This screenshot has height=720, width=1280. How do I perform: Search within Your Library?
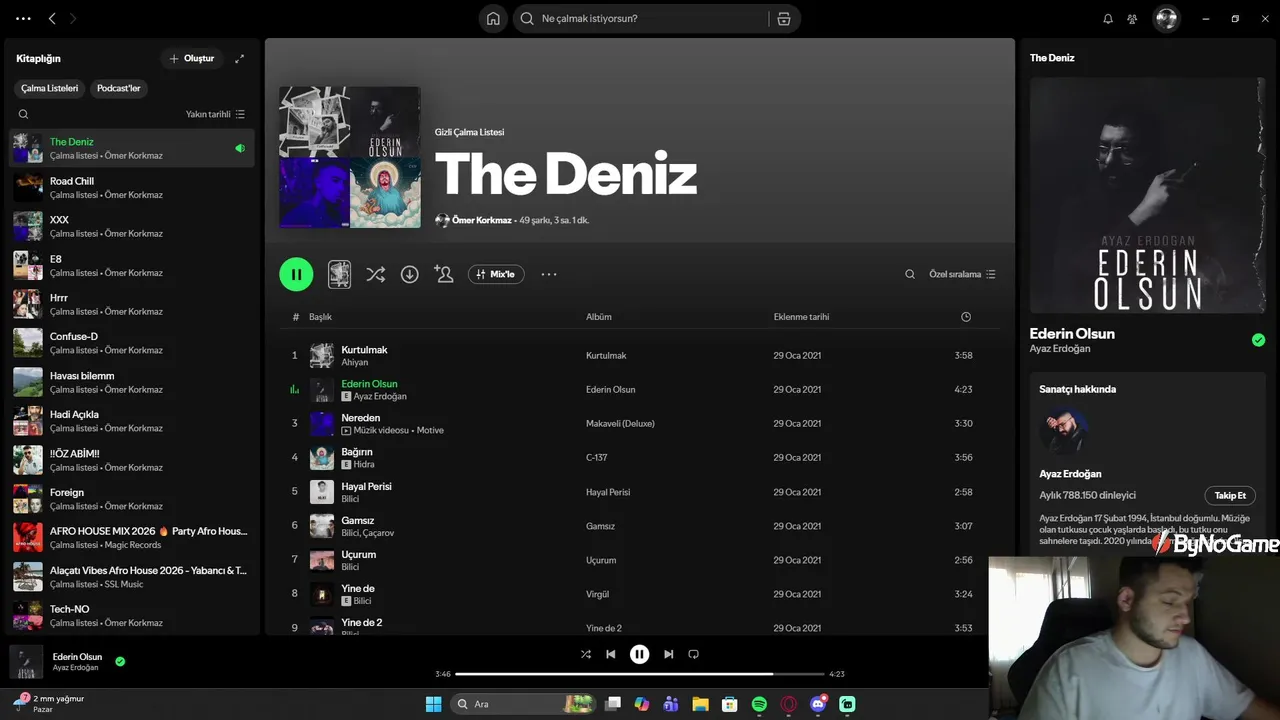click(x=23, y=114)
